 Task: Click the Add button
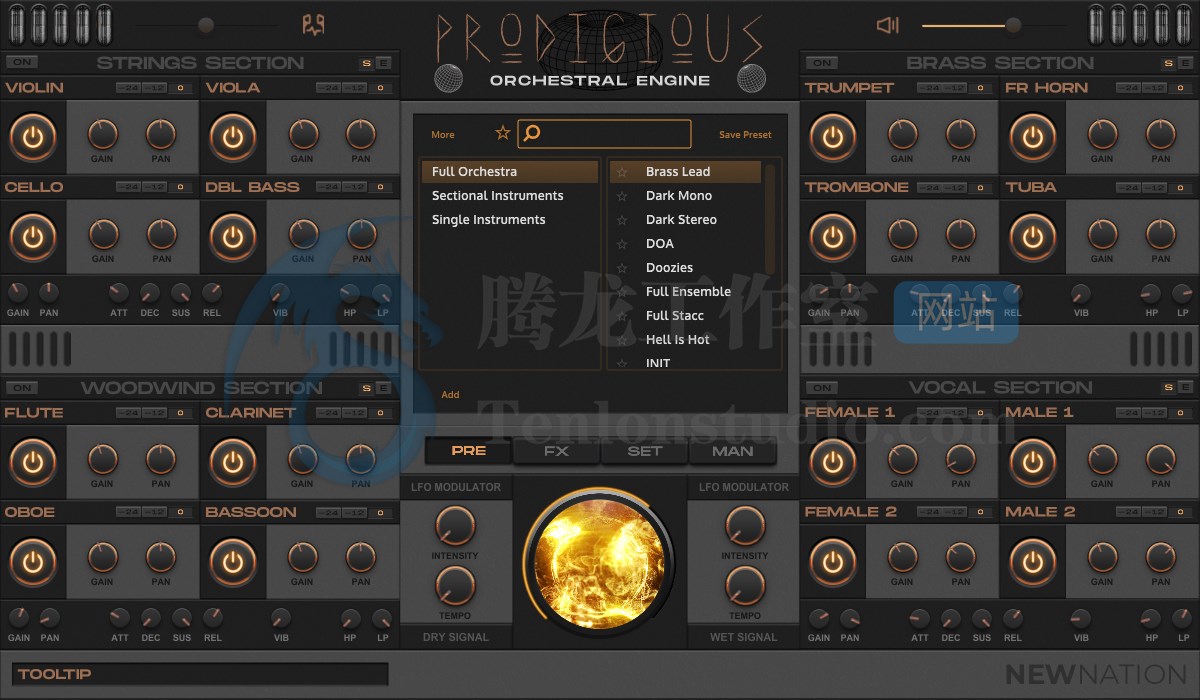[x=451, y=395]
